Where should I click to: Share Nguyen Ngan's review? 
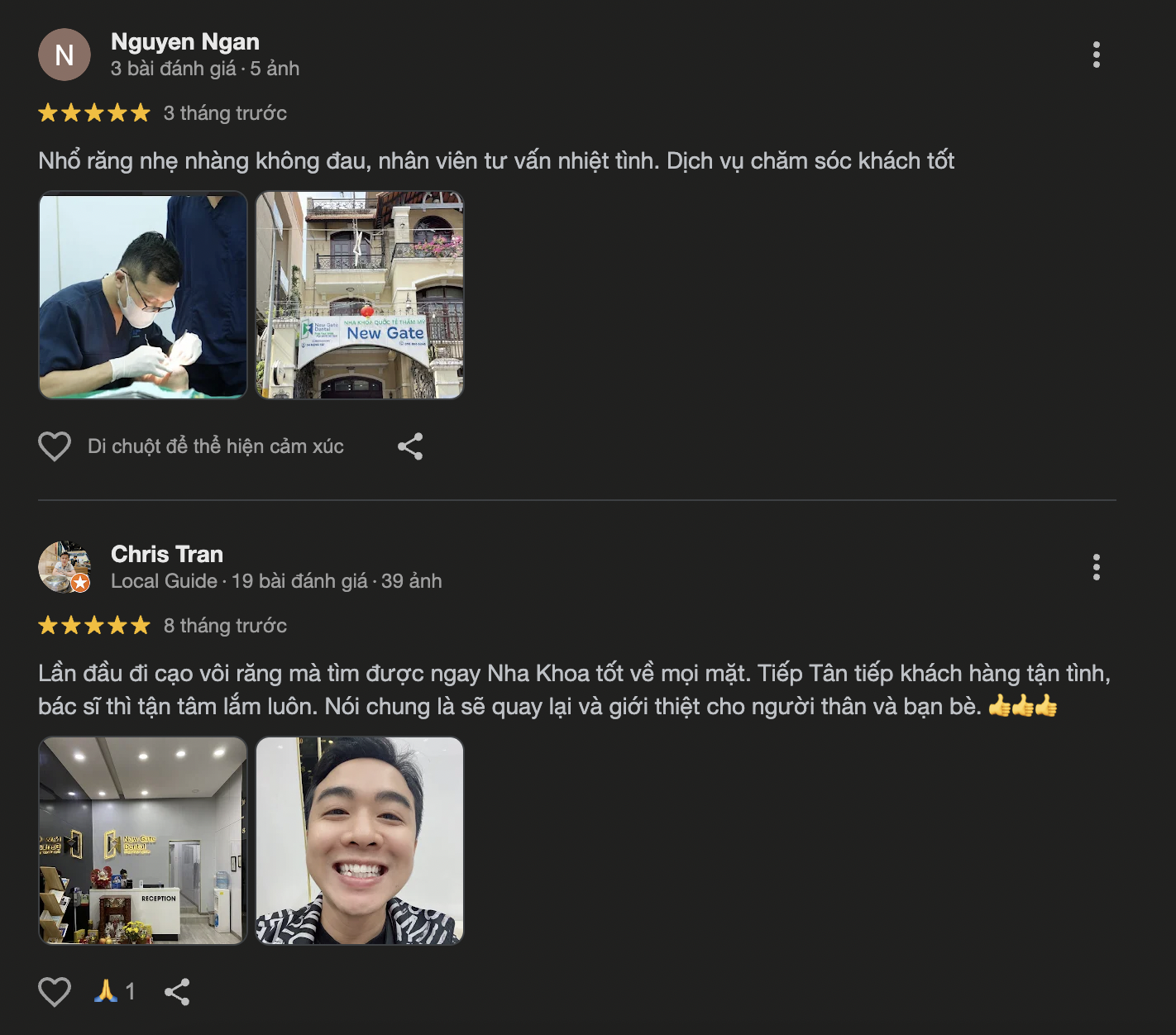pyautogui.click(x=410, y=446)
